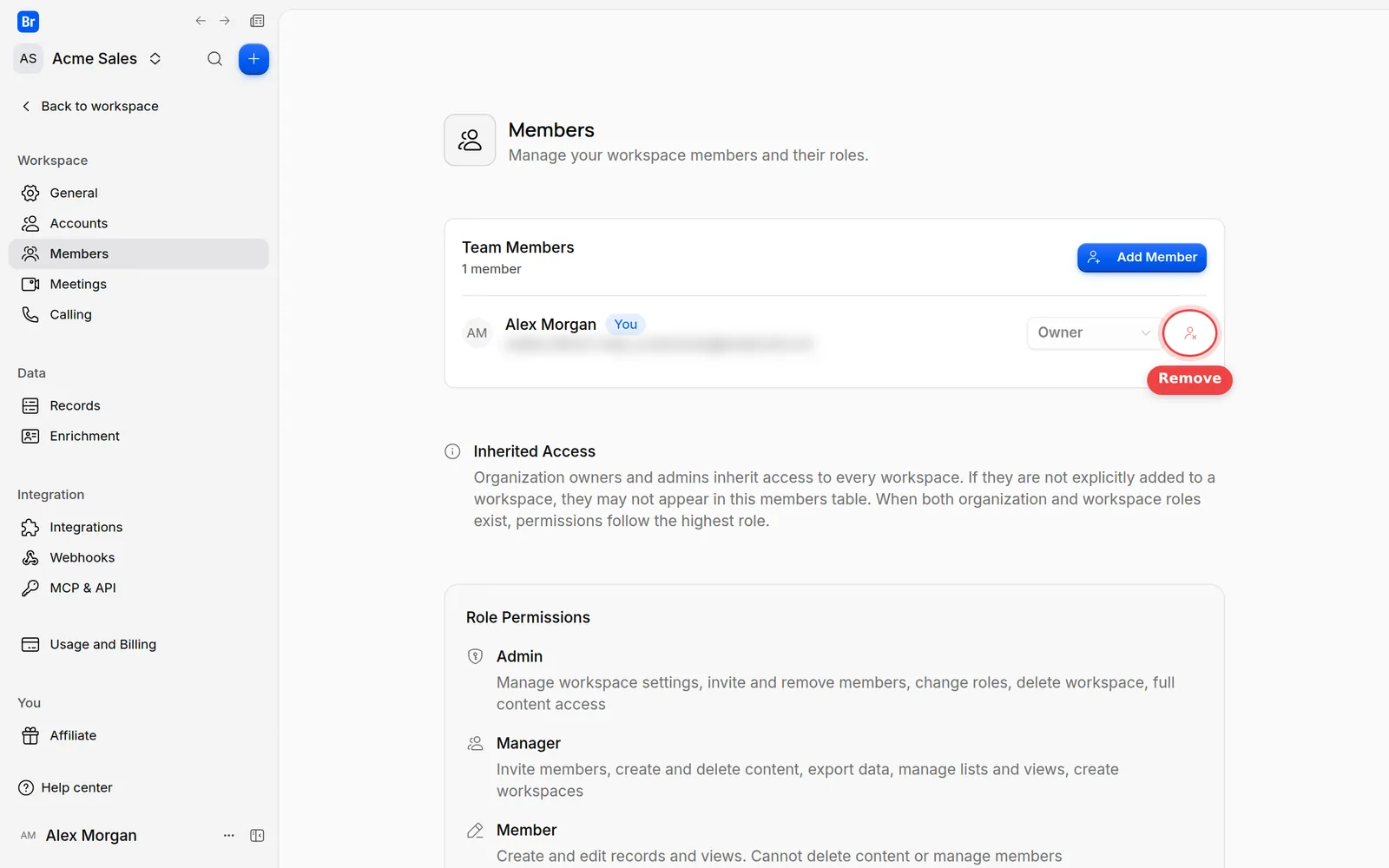Image resolution: width=1389 pixels, height=868 pixels.
Task: Go forward with the right arrow icon
Action: point(225,21)
